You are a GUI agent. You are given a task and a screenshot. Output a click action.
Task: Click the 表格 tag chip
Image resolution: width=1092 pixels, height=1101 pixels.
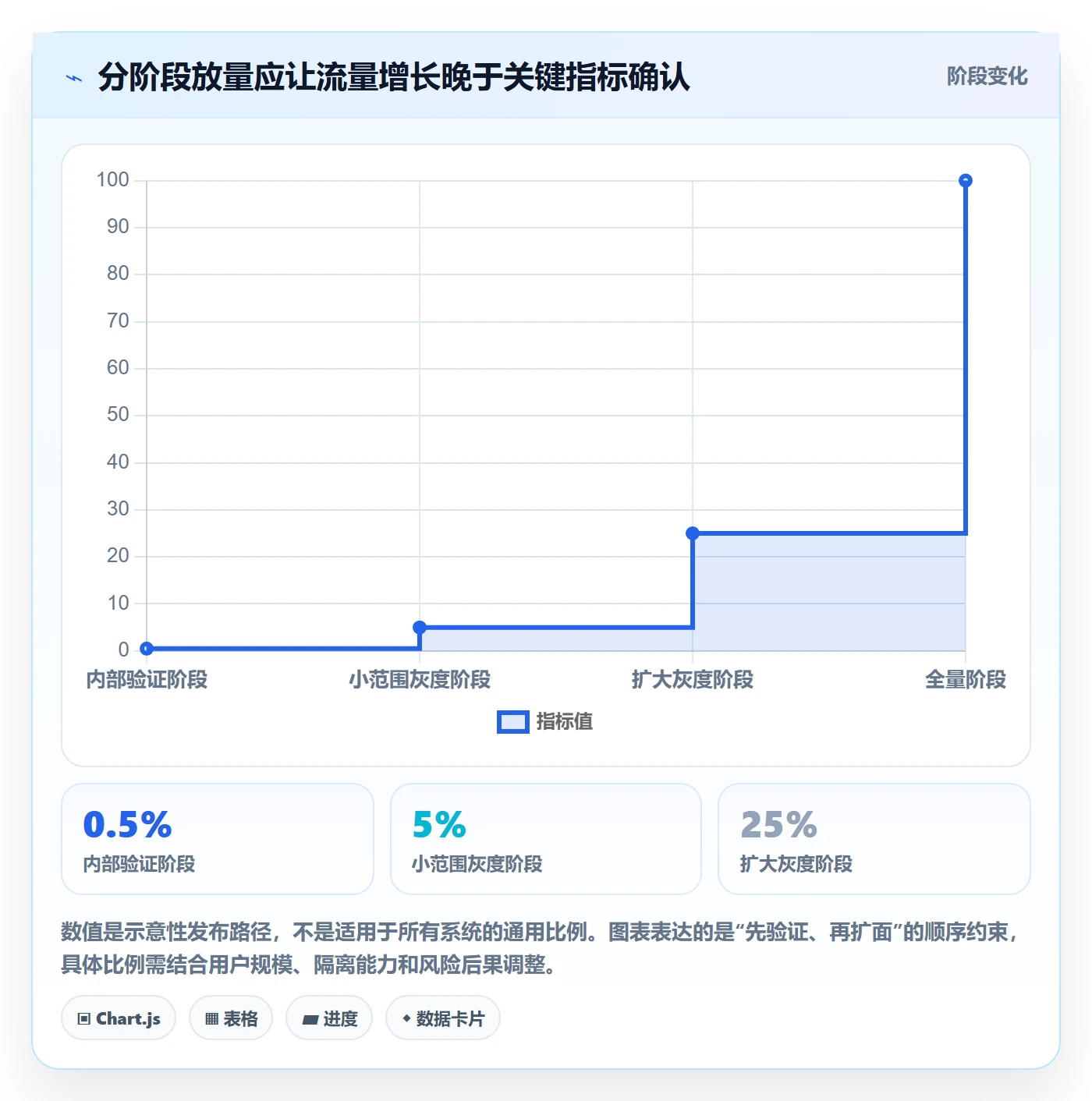231,1018
